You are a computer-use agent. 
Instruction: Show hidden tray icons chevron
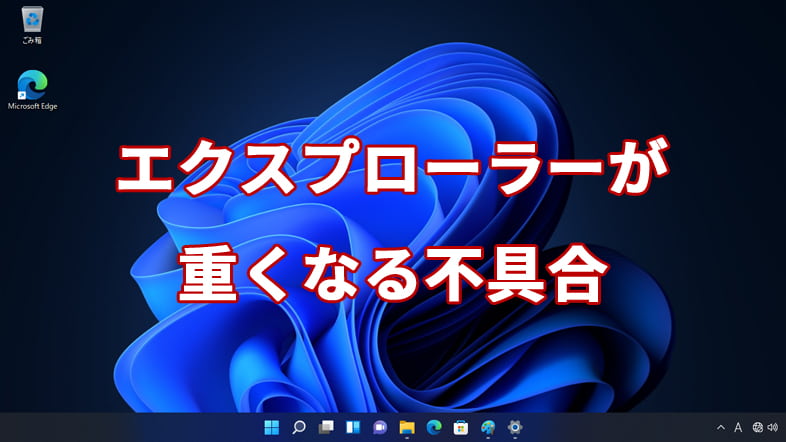pyautogui.click(x=721, y=427)
